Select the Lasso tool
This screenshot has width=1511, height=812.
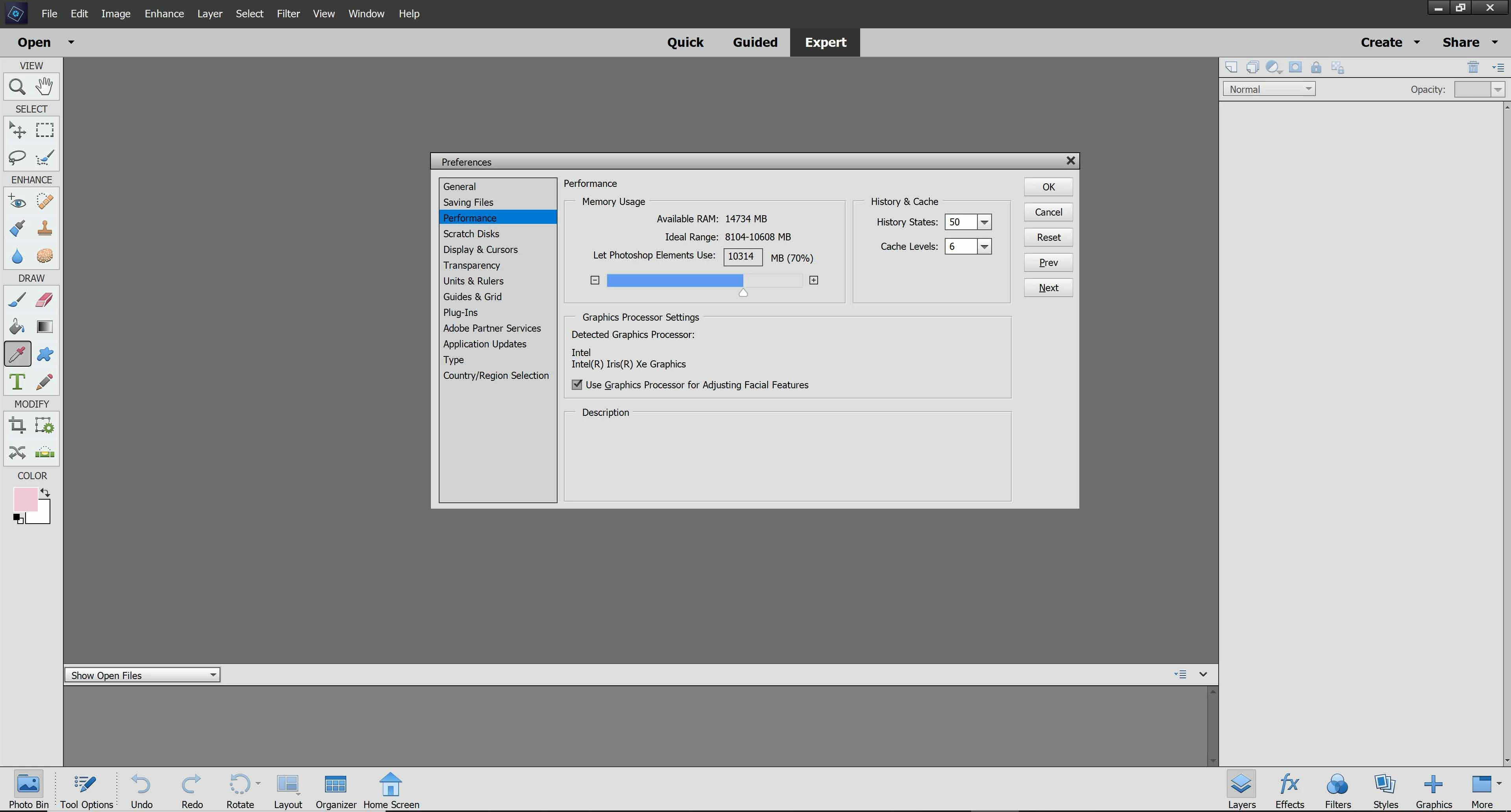pos(17,157)
